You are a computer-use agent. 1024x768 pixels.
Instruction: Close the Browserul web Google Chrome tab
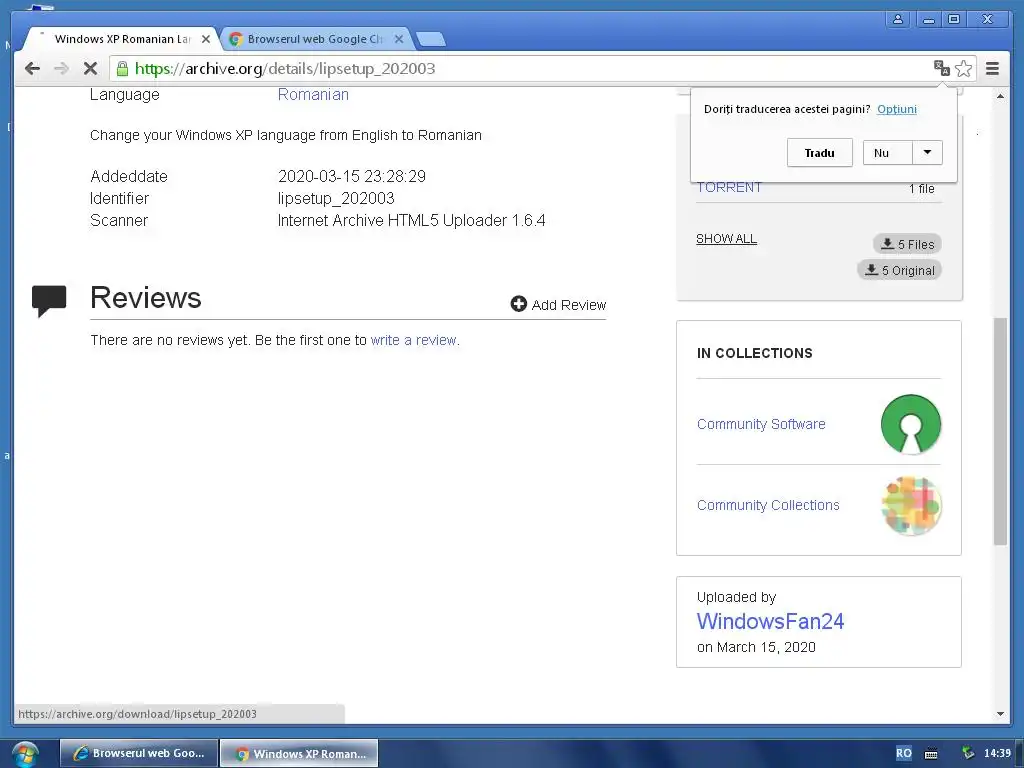[399, 39]
